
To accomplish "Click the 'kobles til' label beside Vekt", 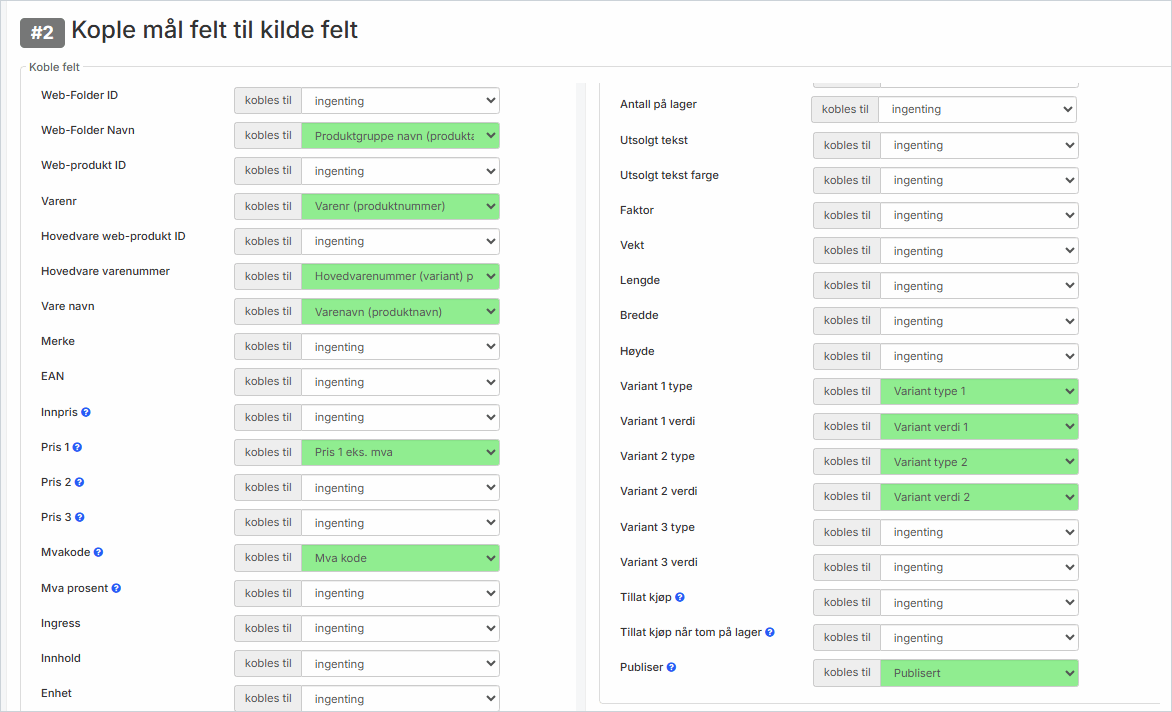I will click(x=847, y=250).
